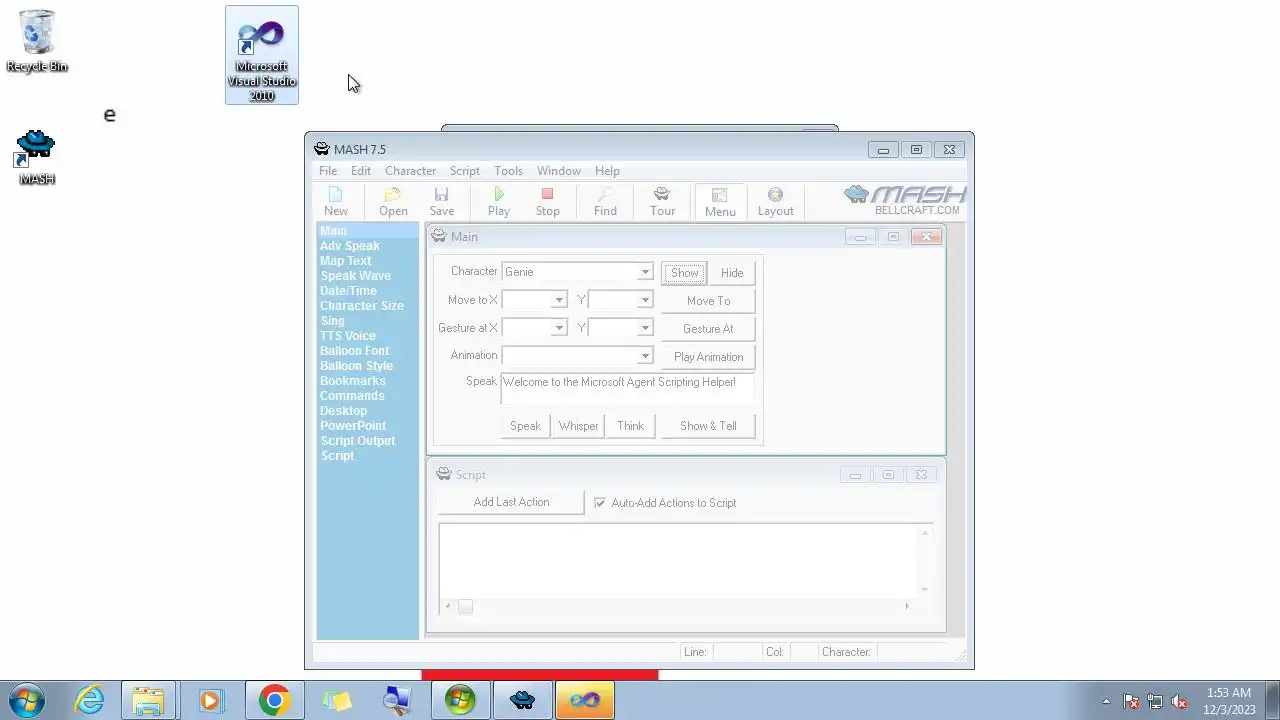
Task: Expand the Move to Y dropdown
Action: (x=645, y=300)
